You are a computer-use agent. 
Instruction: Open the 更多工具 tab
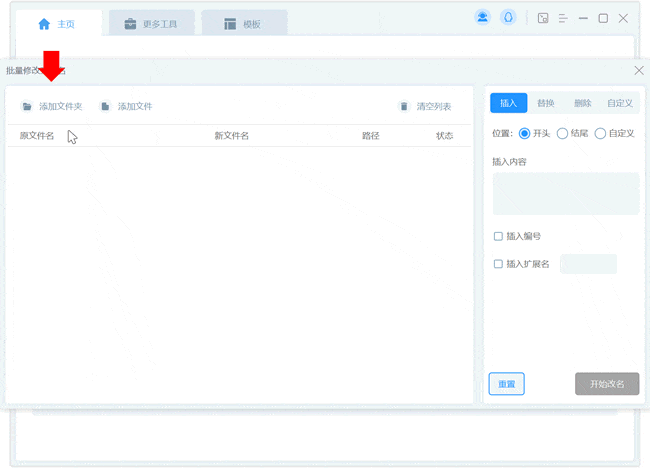tap(151, 24)
